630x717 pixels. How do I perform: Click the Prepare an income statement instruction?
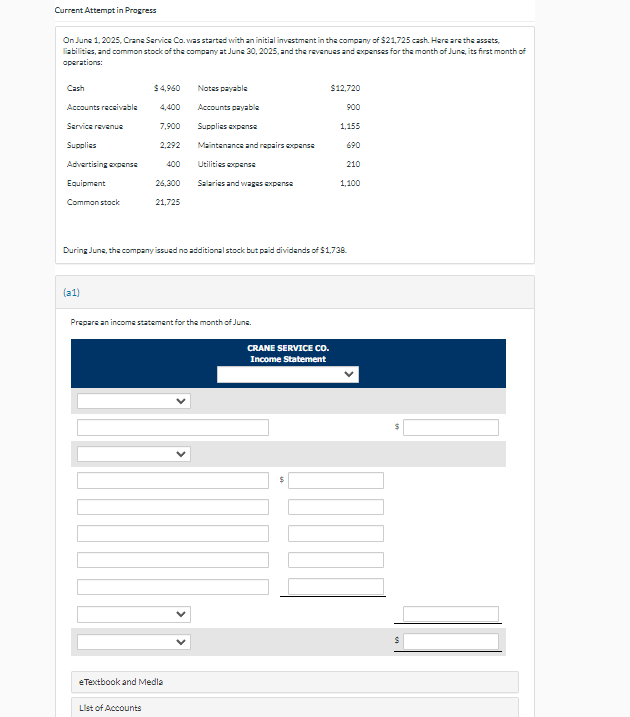pyautogui.click(x=160, y=322)
